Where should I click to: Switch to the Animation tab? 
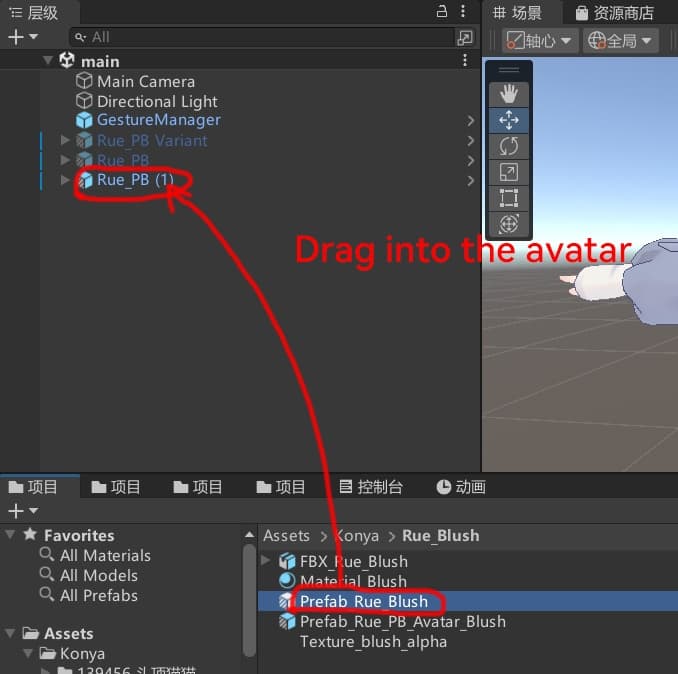[x=460, y=487]
